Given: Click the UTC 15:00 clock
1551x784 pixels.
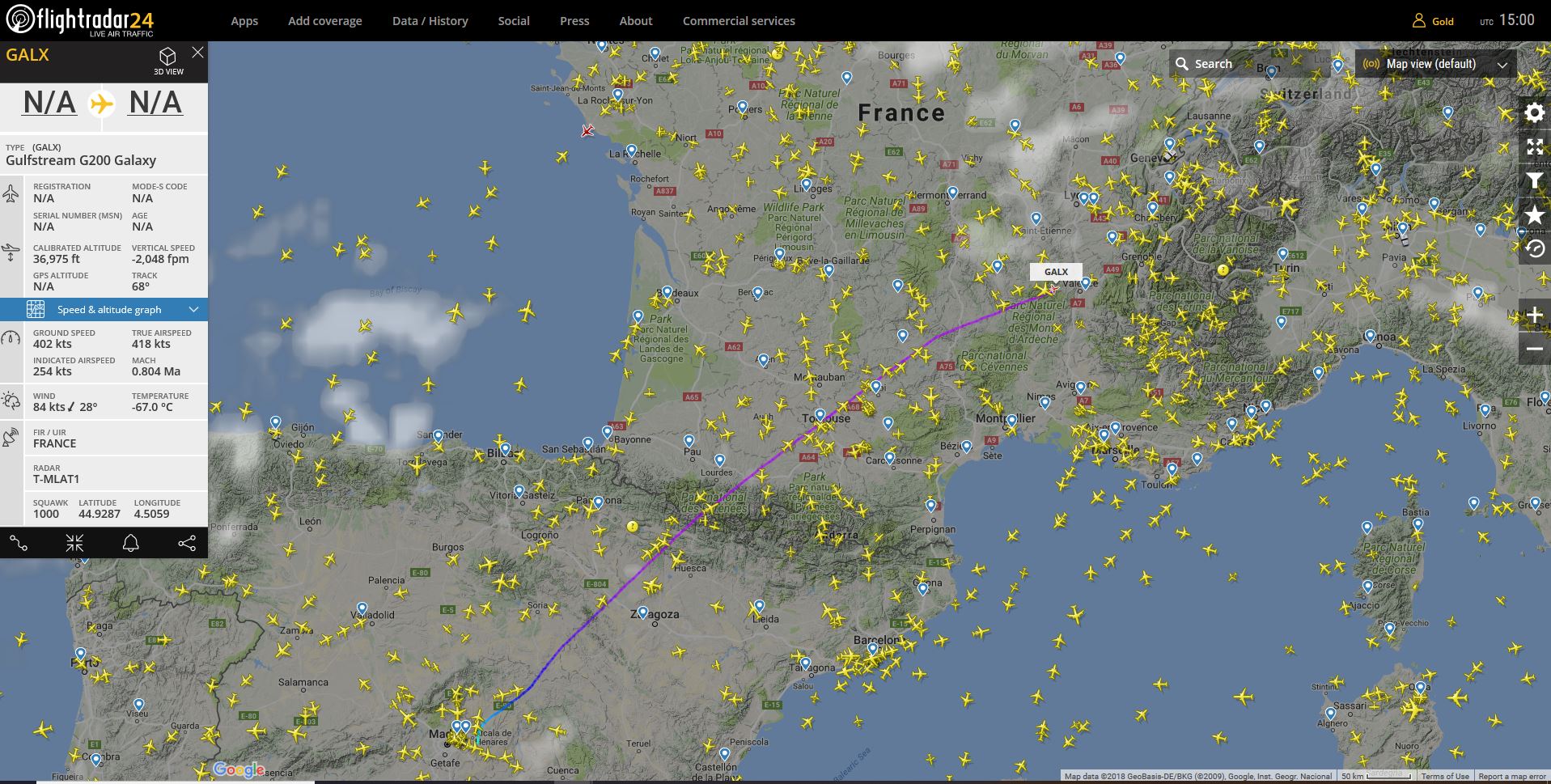Looking at the screenshot, I should [x=1507, y=20].
